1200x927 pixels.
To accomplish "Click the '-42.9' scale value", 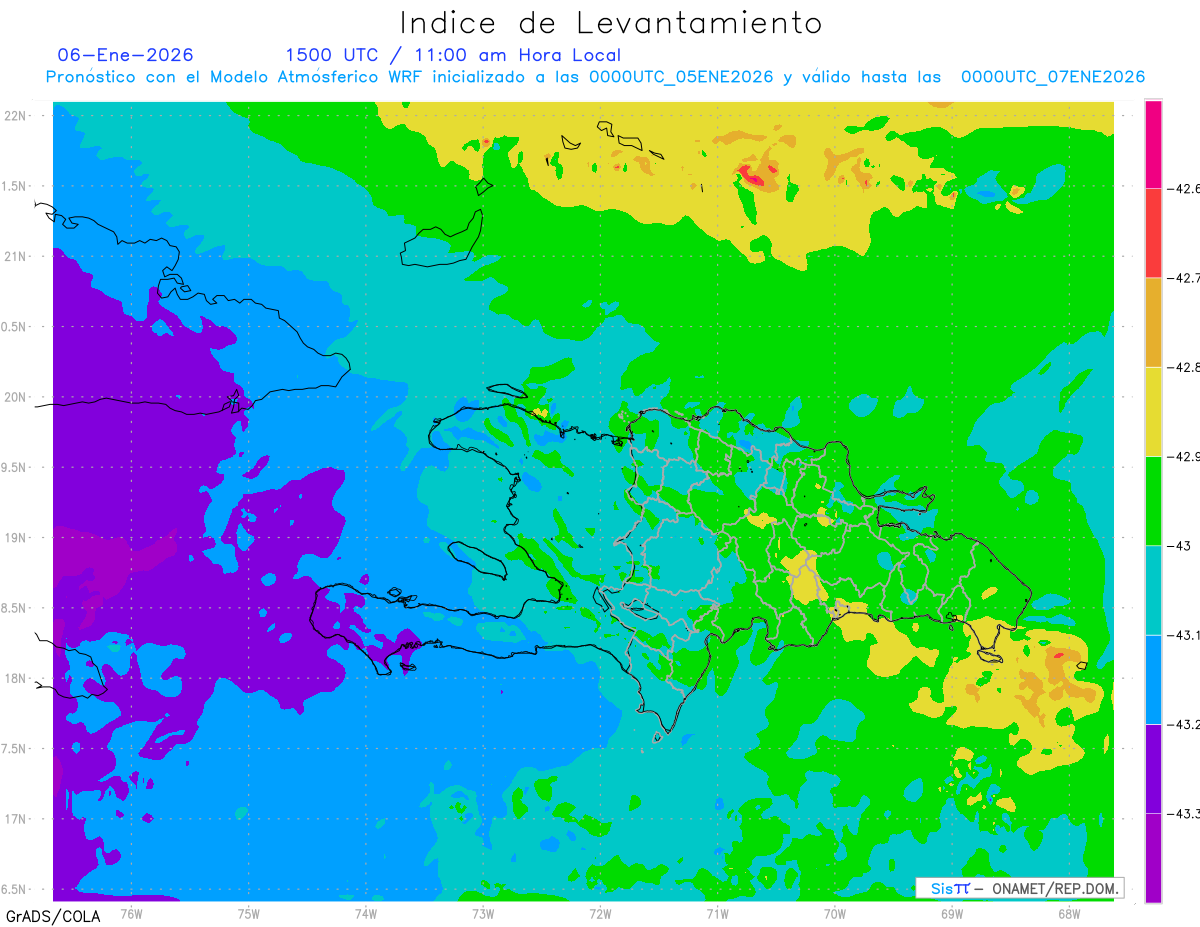I will click(1184, 456).
